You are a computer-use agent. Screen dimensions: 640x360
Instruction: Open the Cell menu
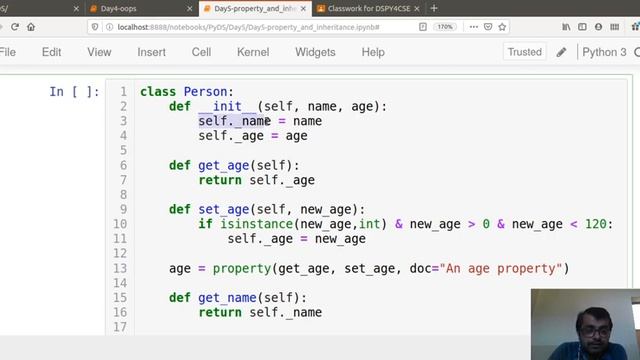point(201,52)
